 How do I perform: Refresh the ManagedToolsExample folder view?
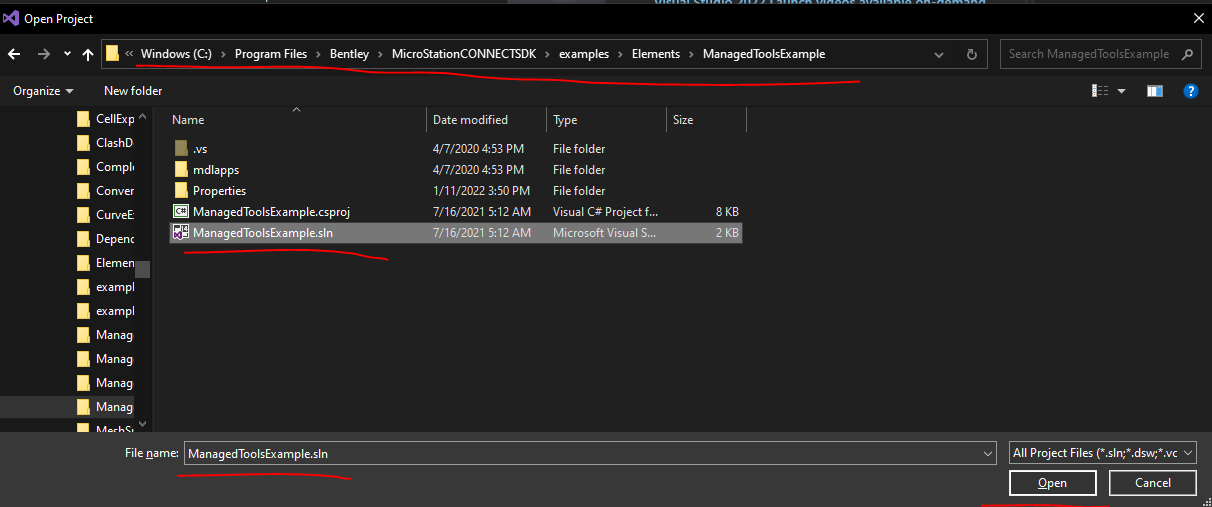[971, 54]
